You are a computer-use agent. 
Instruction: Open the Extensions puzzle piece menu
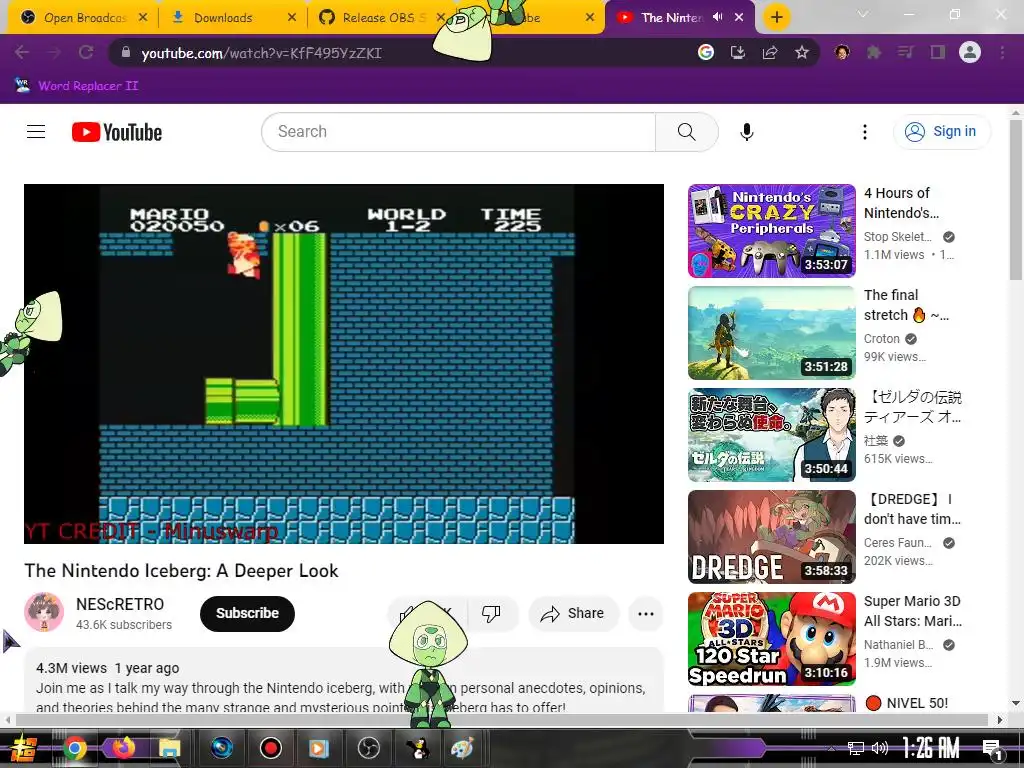pyautogui.click(x=874, y=52)
